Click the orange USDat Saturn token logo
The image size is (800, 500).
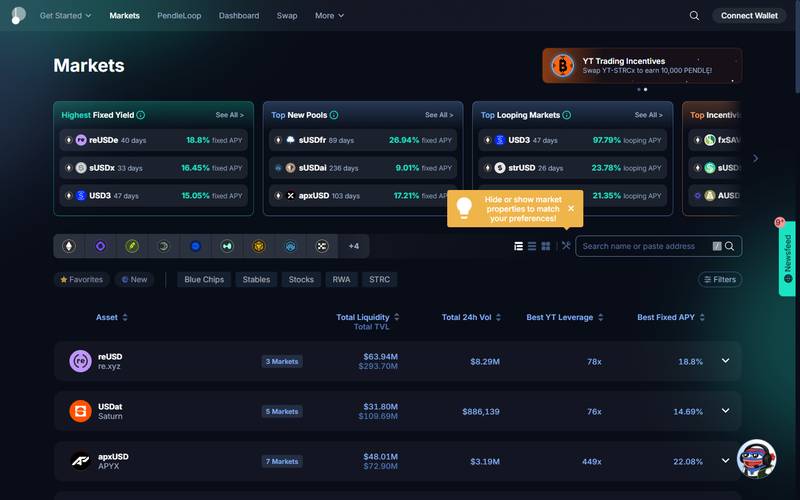pos(80,411)
